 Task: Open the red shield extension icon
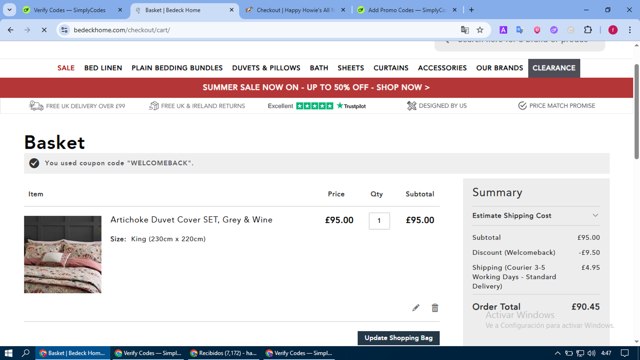tap(537, 30)
